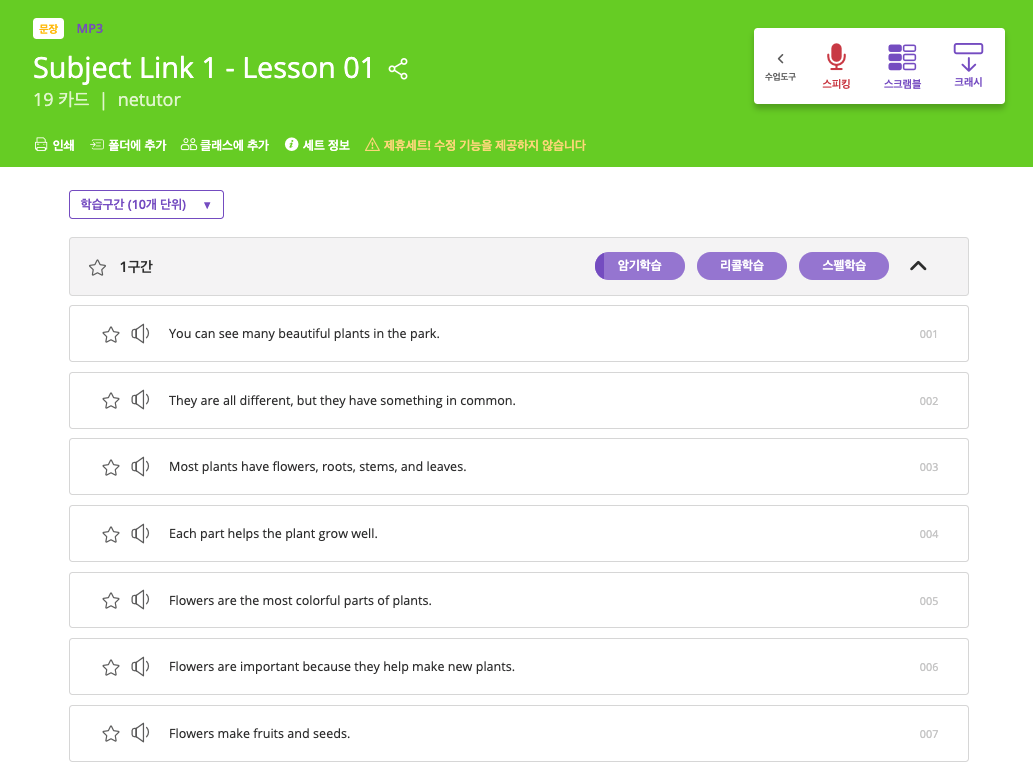This screenshot has width=1033, height=769.
Task: Star 'Flowers are important because they help'
Action: pyautogui.click(x=111, y=667)
